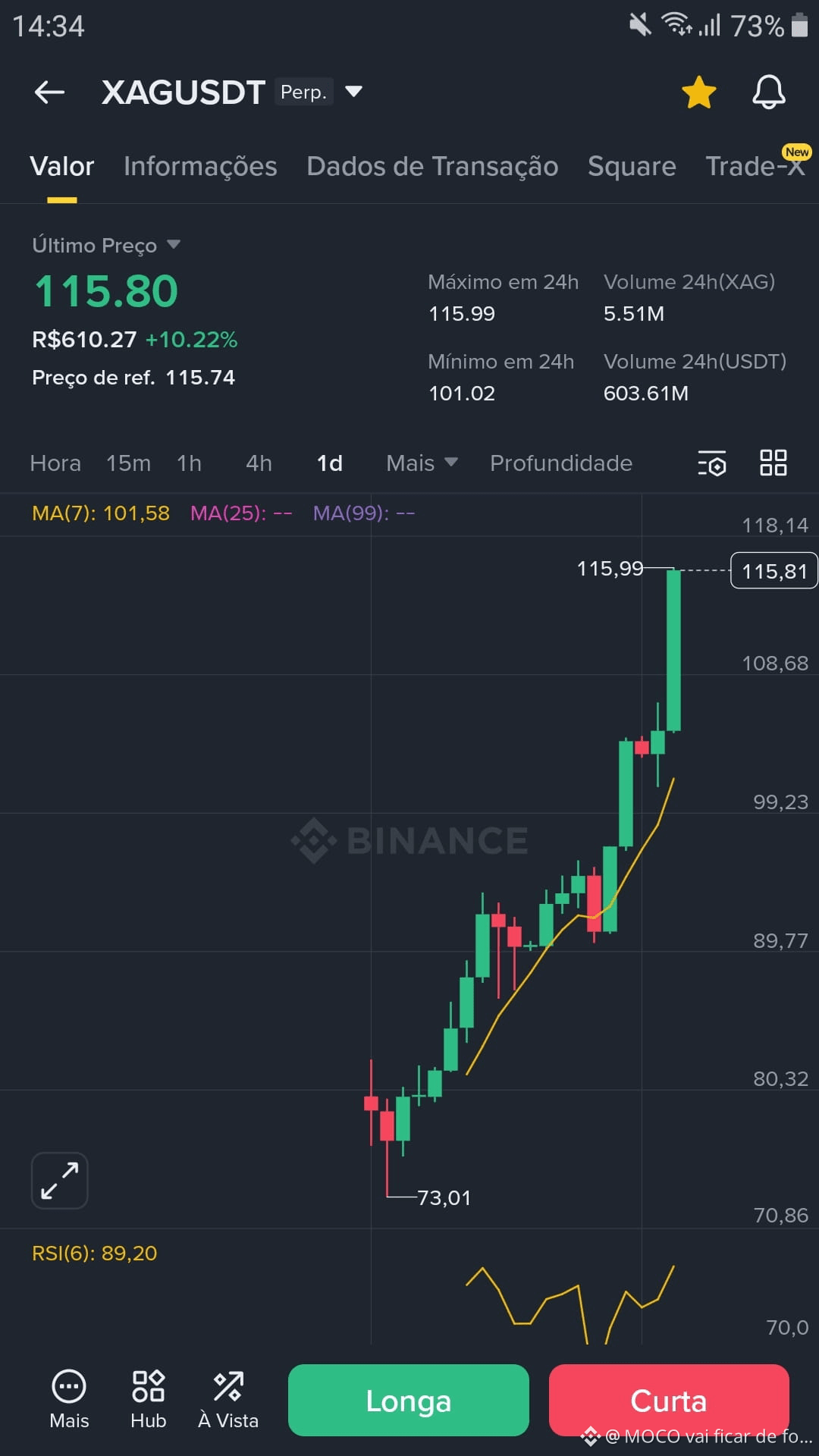Tap the battery 73% status indicator

coord(770,26)
